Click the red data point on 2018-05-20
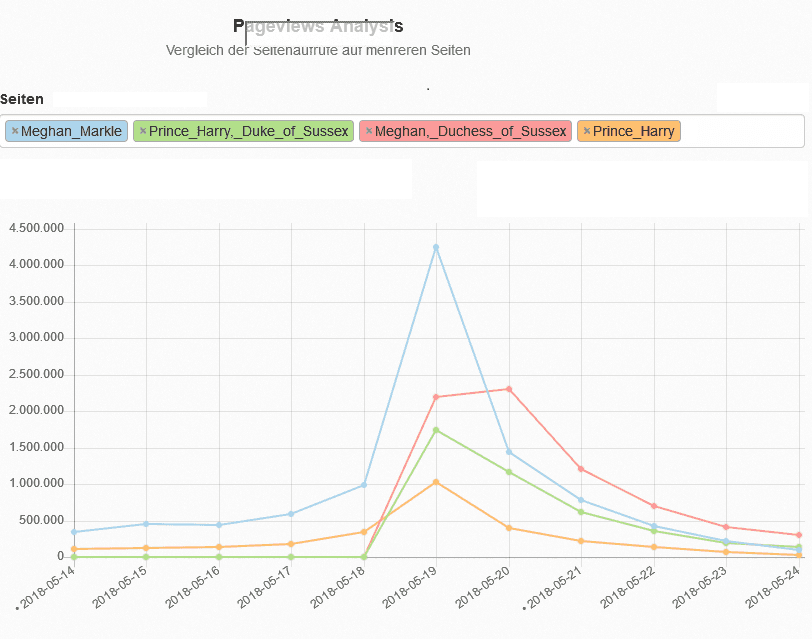The height and width of the screenshot is (639, 812). click(509, 389)
